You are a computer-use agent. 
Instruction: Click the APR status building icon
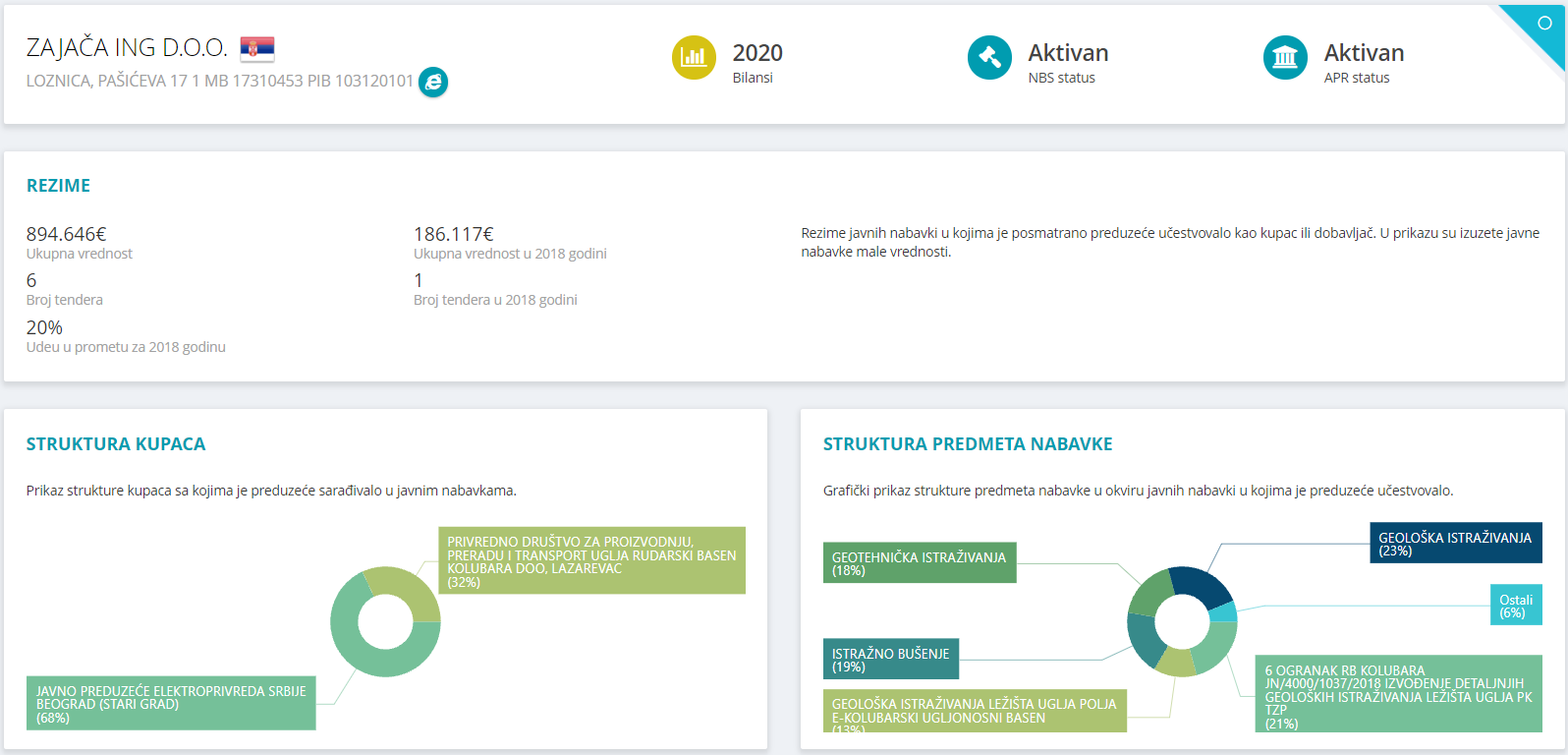pos(1285,58)
